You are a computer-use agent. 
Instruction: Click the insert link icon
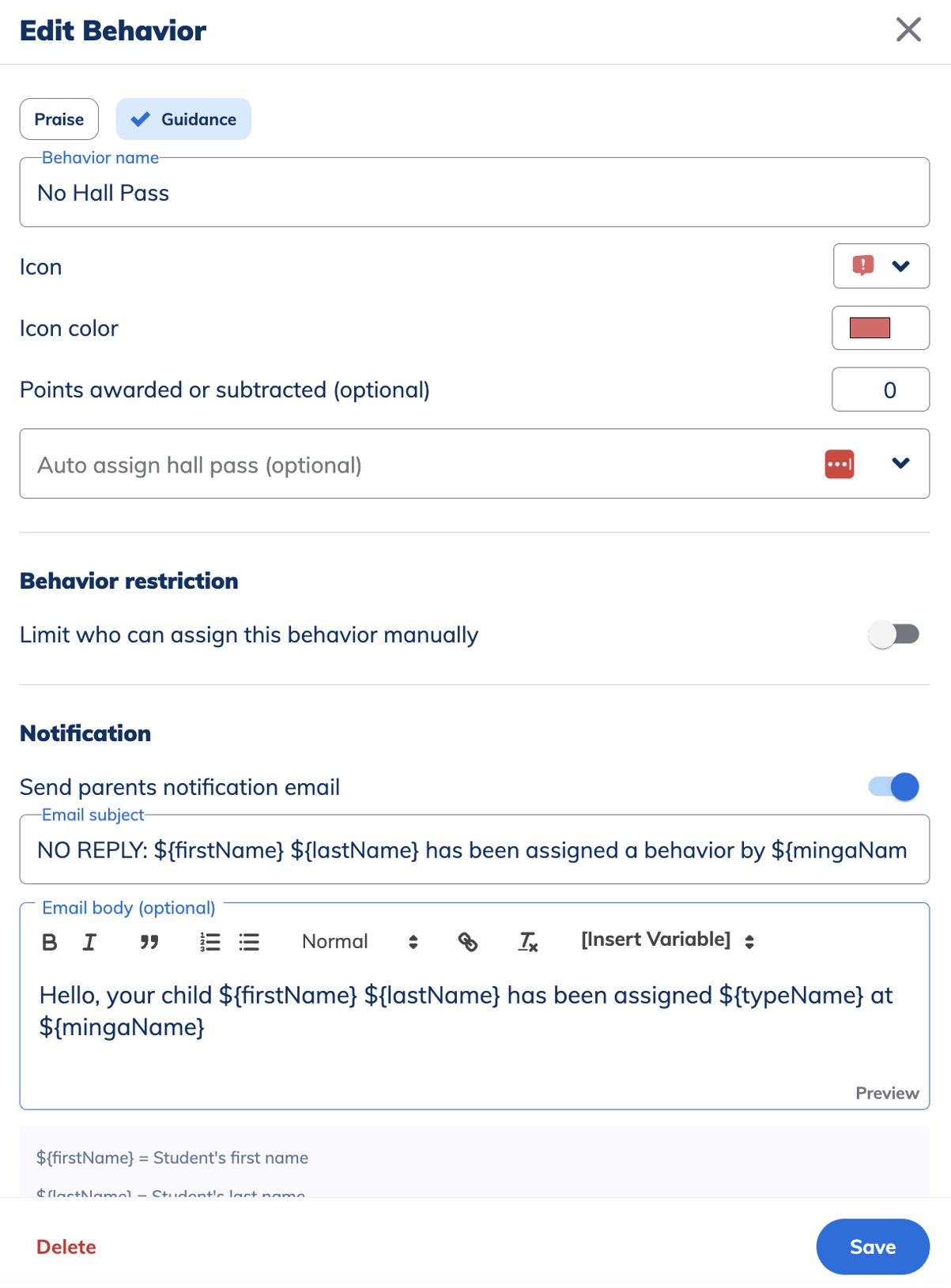468,942
